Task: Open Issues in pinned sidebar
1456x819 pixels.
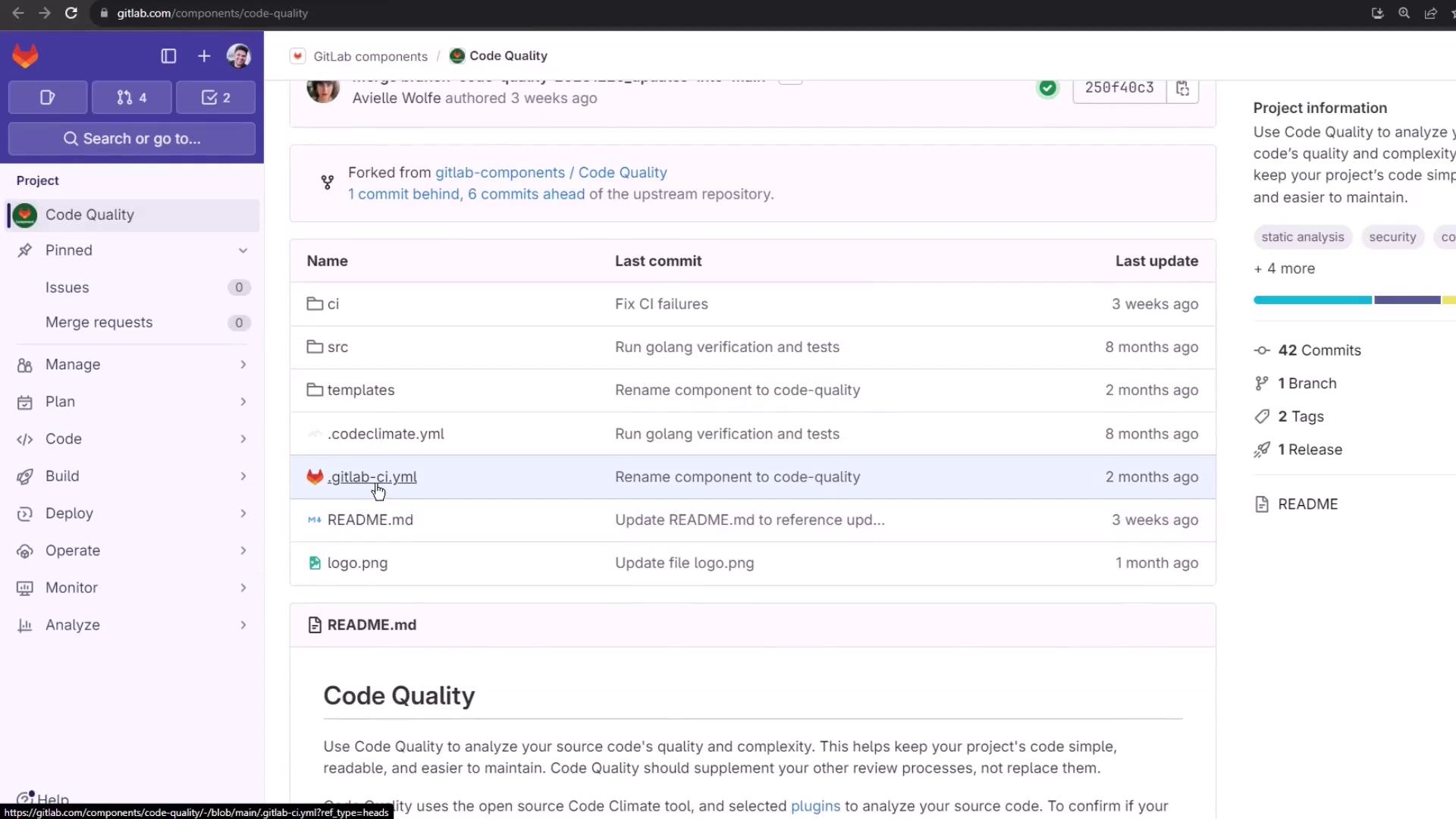Action: [67, 287]
